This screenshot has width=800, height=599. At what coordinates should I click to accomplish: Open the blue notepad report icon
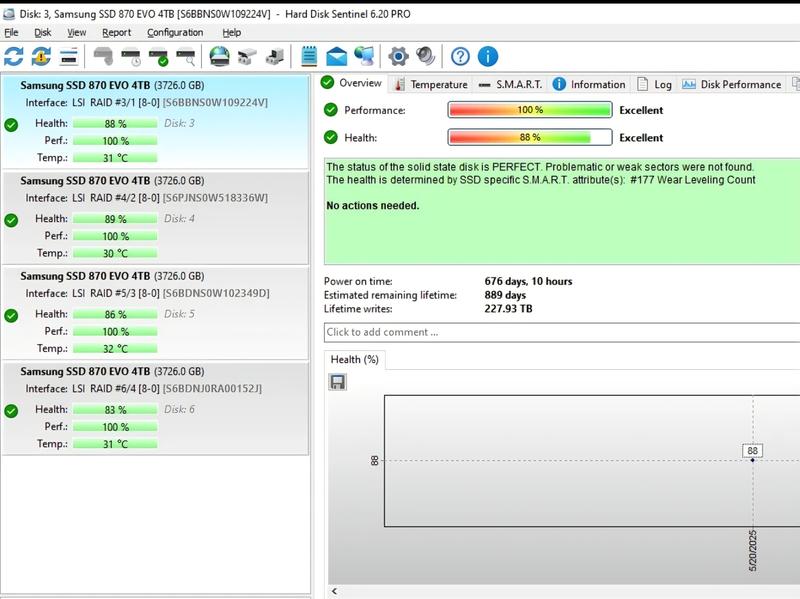coord(309,56)
